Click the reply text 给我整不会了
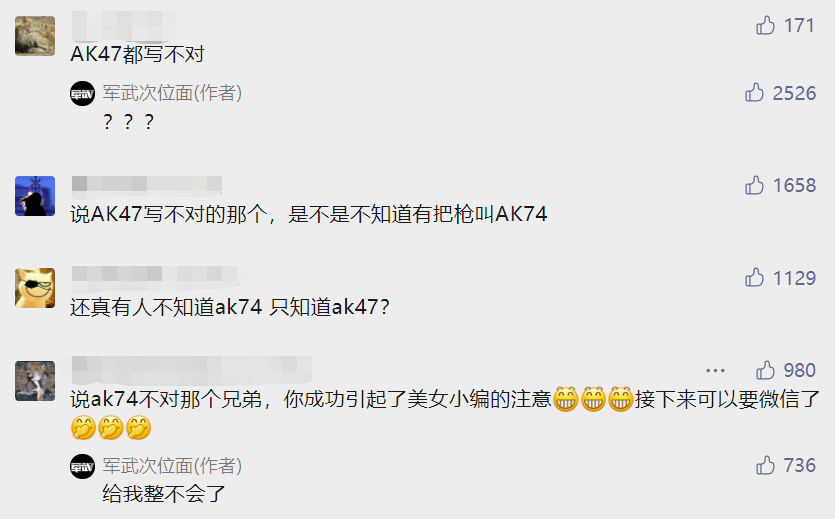Image resolution: width=835 pixels, height=519 pixels. pos(164,494)
